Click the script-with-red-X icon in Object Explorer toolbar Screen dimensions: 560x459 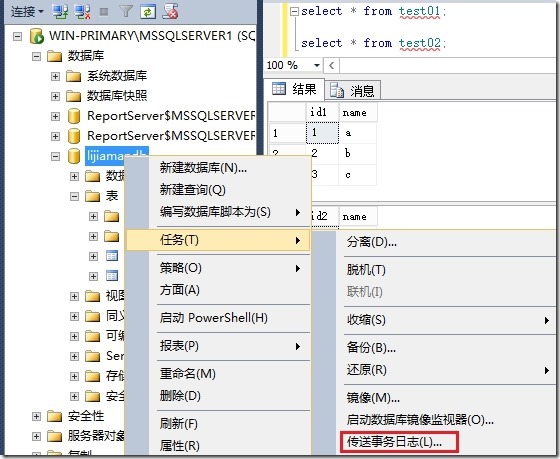coord(170,12)
